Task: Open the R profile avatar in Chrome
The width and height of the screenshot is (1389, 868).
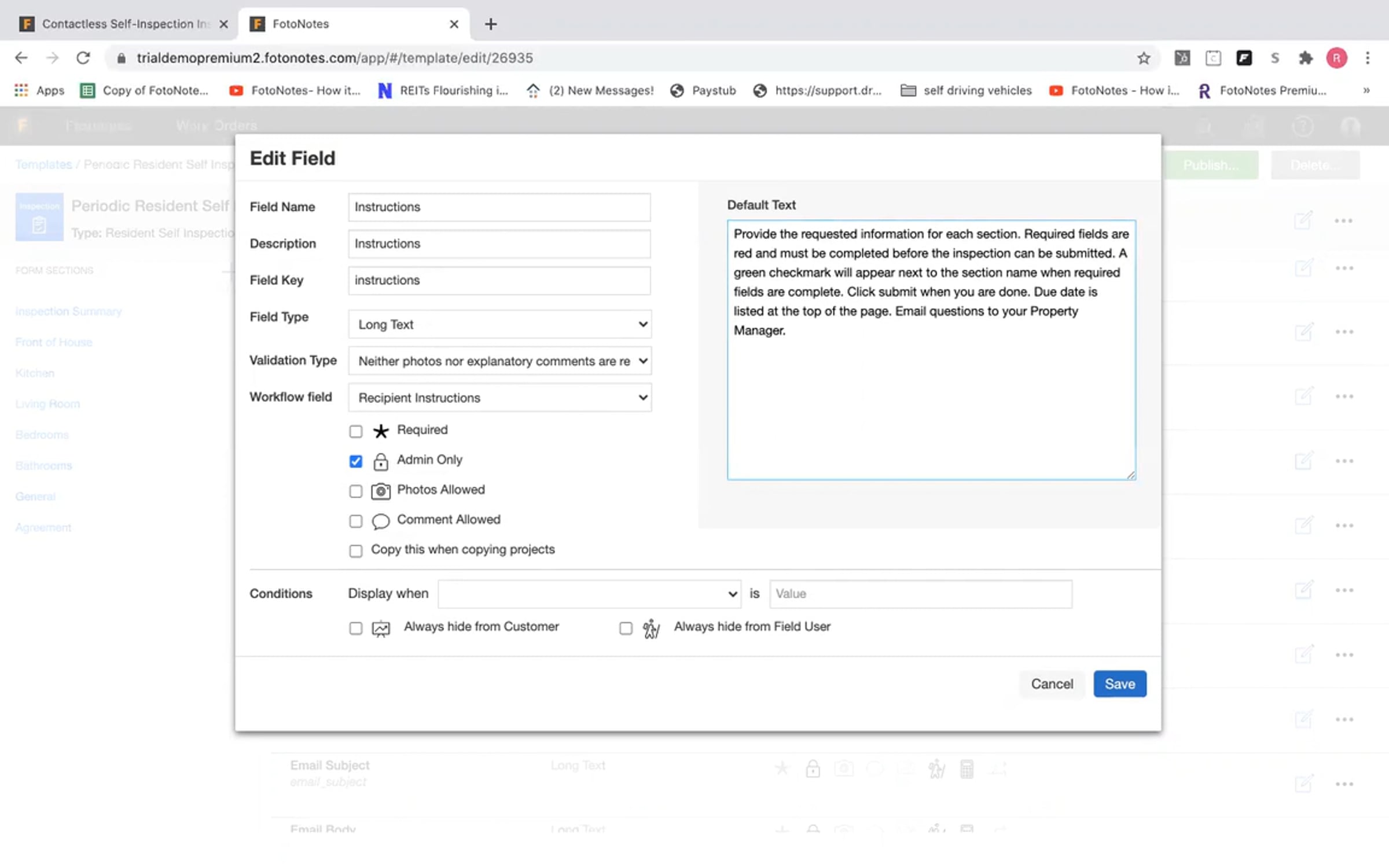Action: (x=1336, y=58)
